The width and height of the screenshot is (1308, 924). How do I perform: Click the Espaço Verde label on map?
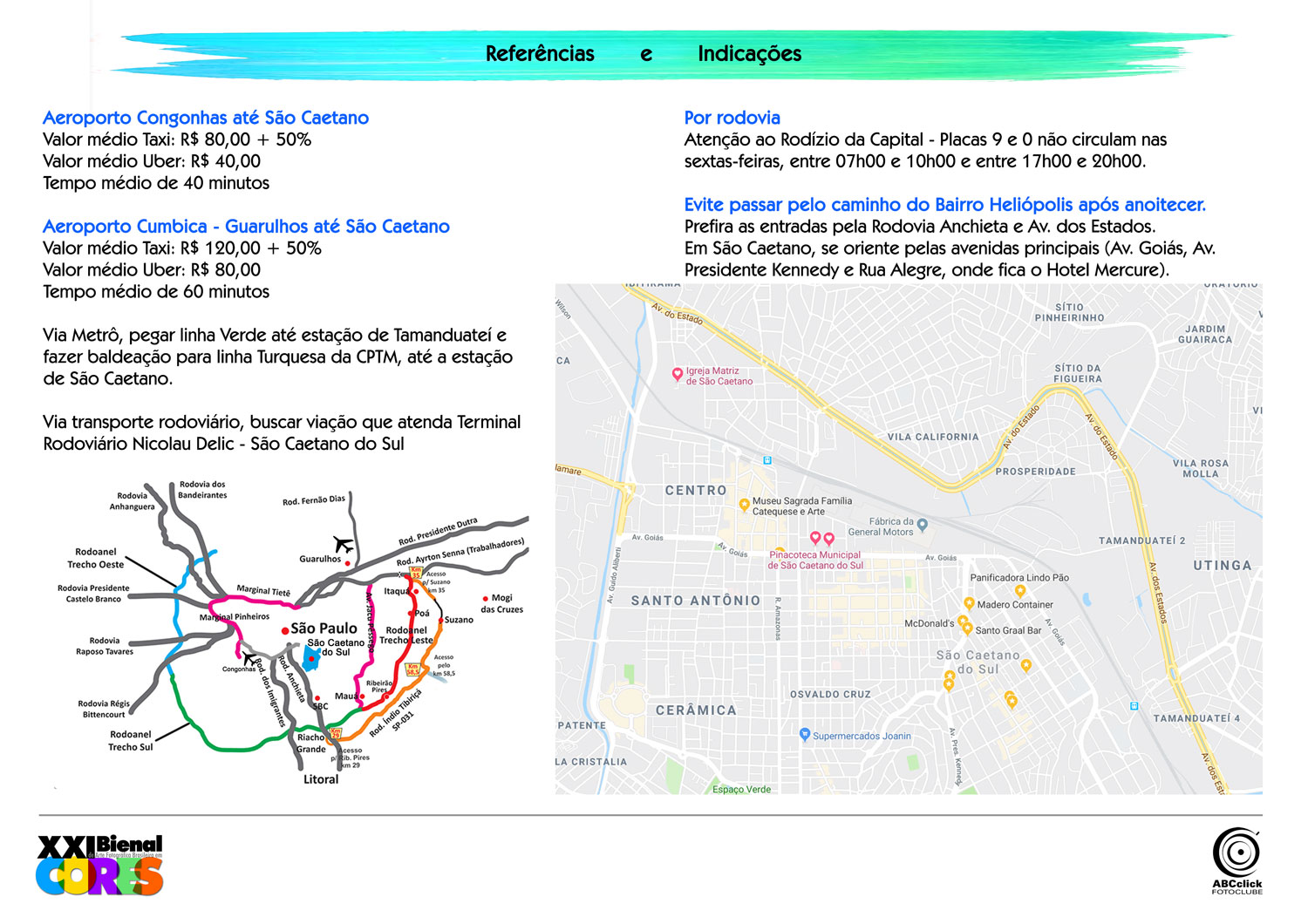pos(741,789)
